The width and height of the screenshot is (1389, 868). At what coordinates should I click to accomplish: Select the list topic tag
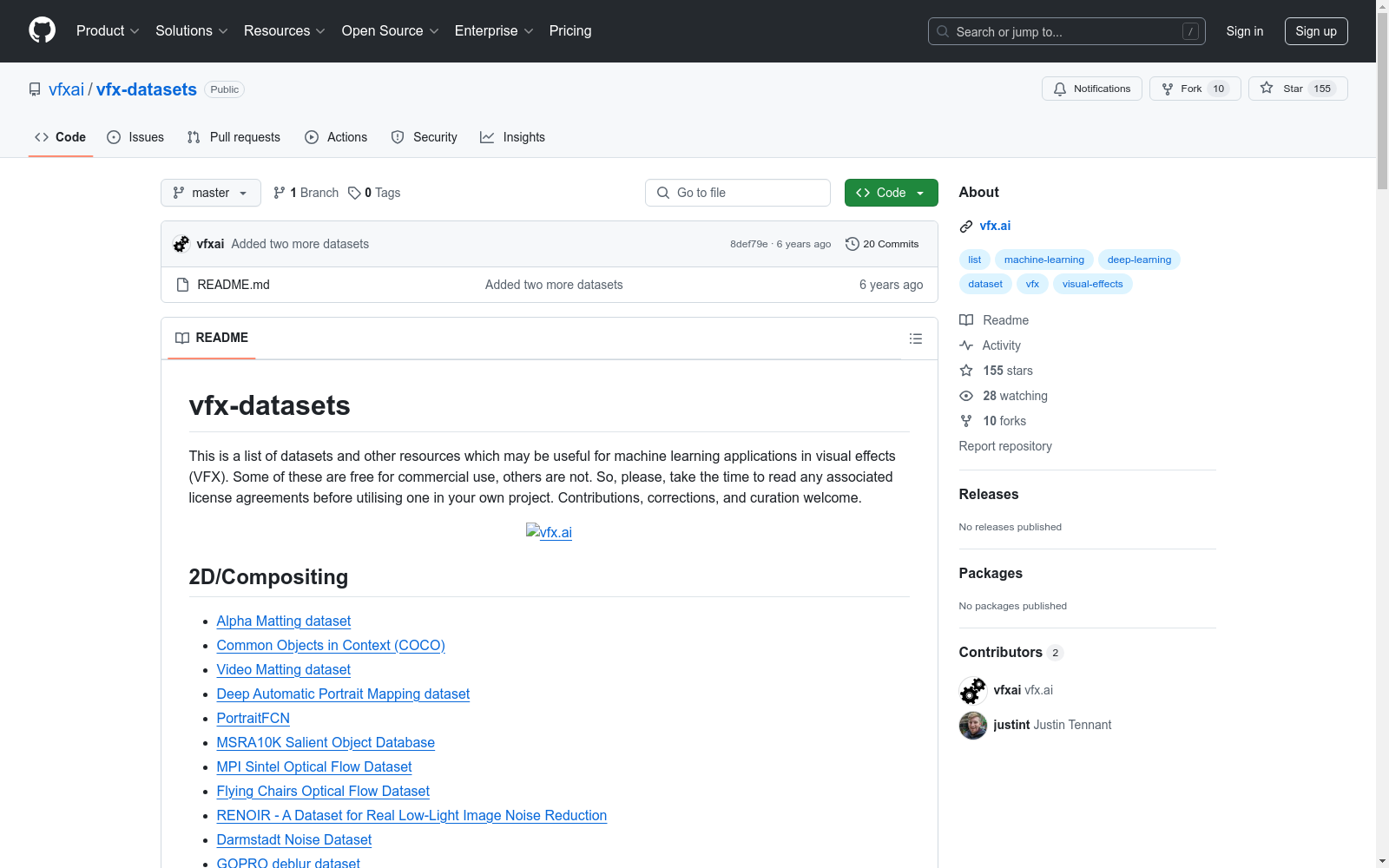pyautogui.click(x=975, y=260)
